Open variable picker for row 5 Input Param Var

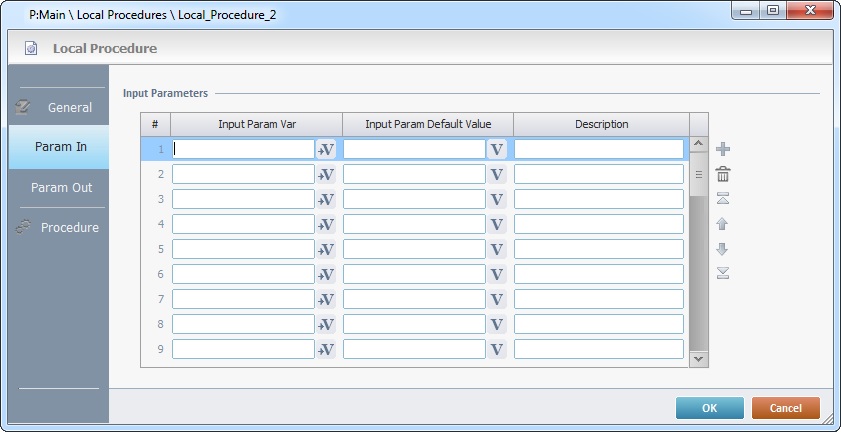point(326,249)
